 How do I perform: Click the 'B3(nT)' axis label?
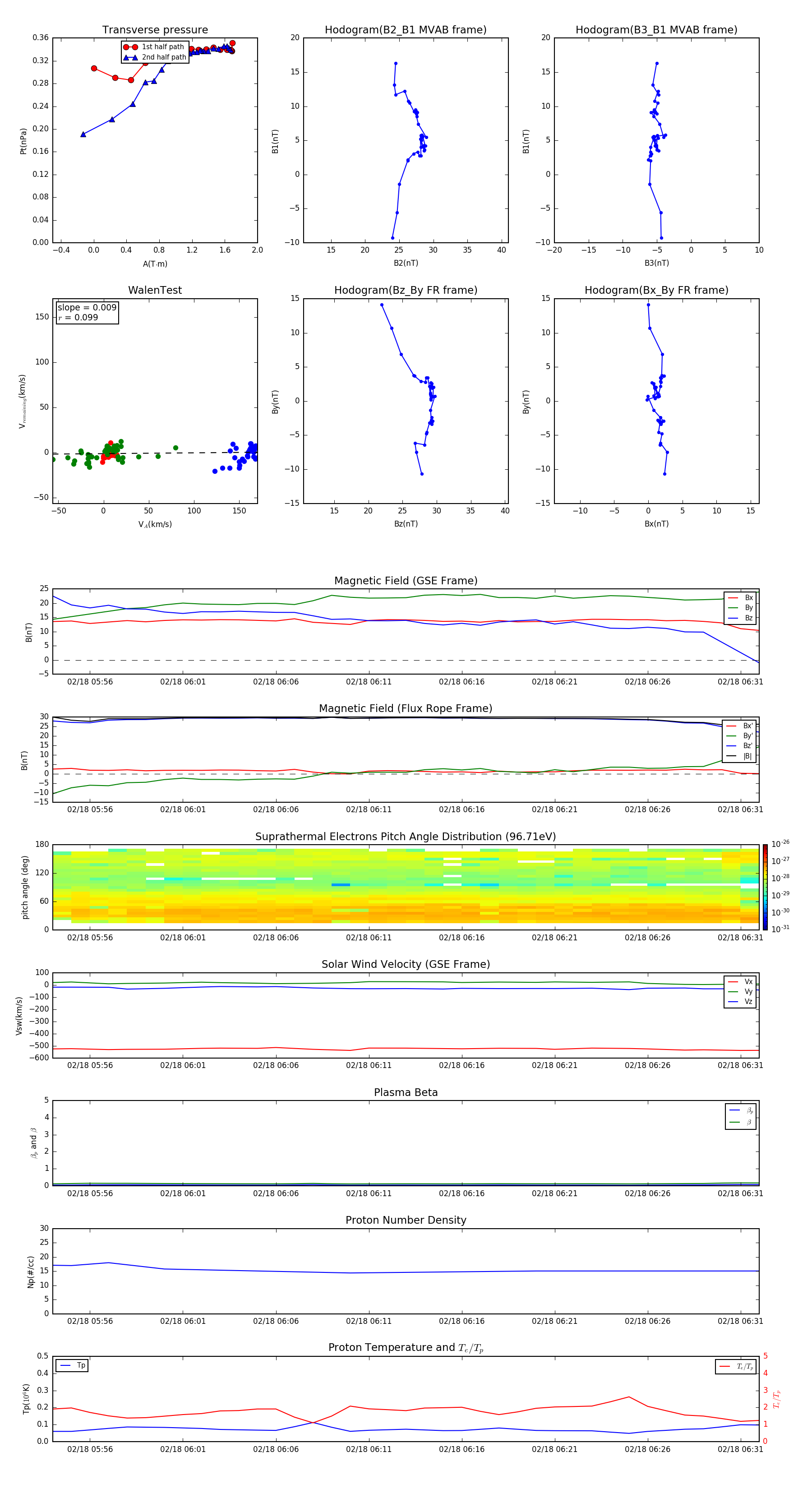click(x=656, y=263)
